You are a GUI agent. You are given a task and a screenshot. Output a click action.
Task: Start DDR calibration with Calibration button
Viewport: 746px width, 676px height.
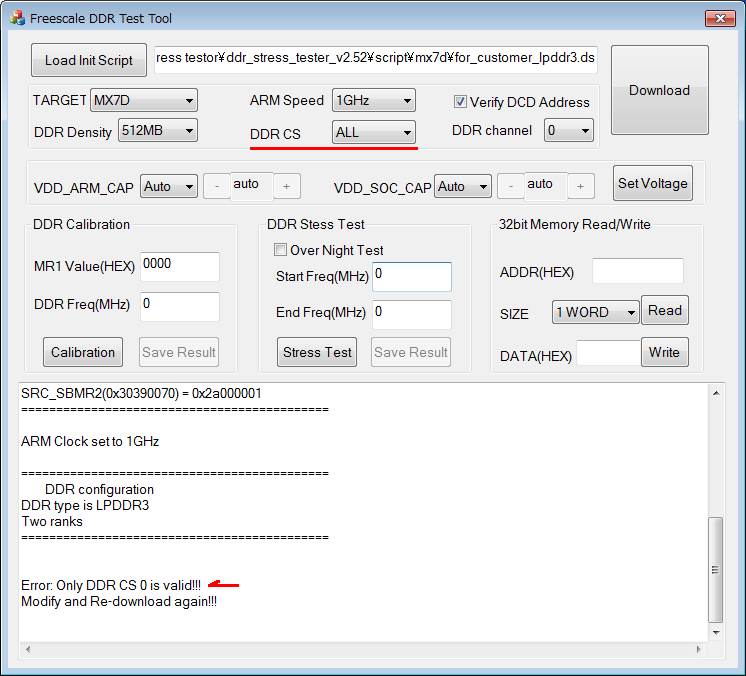pyautogui.click(x=83, y=352)
